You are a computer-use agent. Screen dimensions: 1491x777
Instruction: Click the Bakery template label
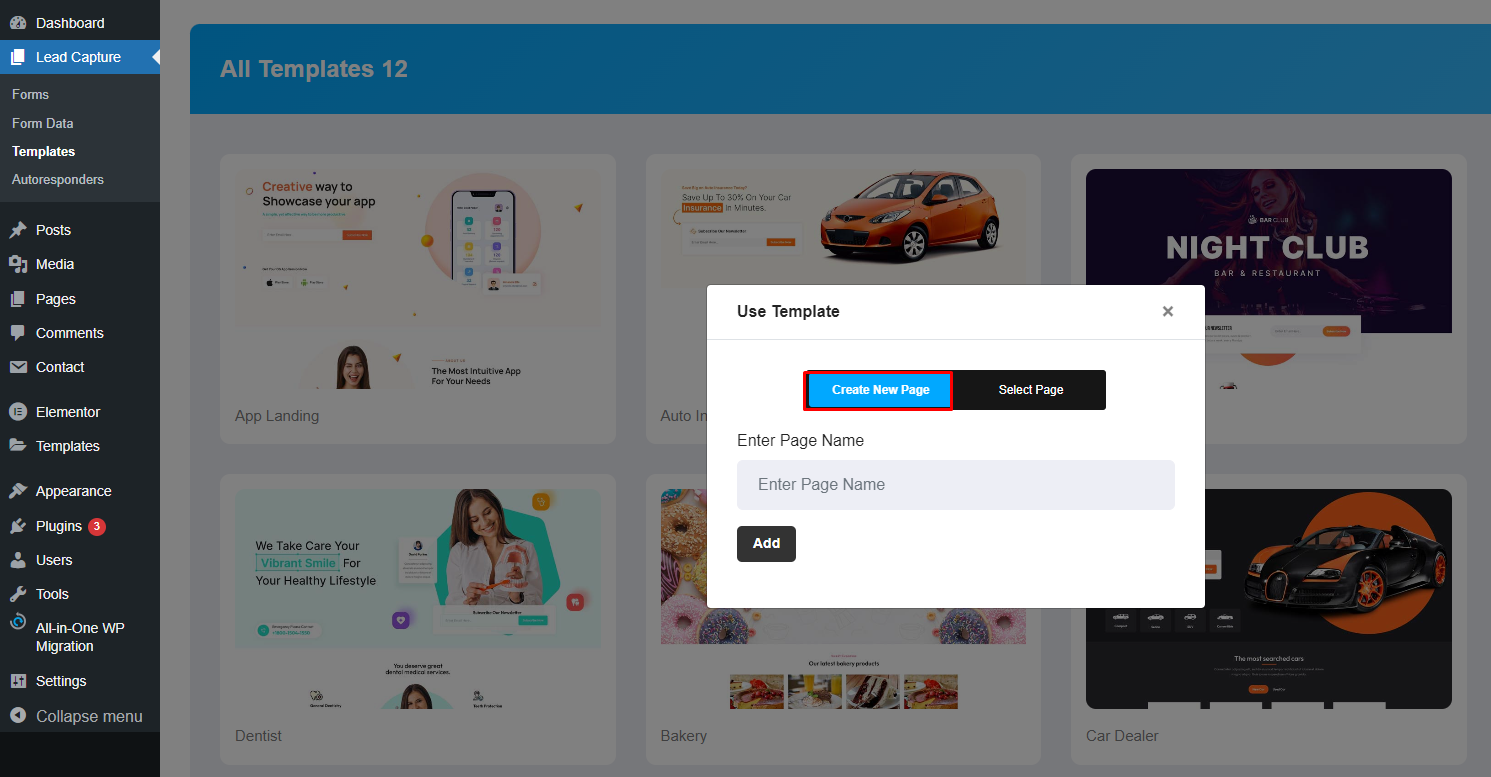684,736
